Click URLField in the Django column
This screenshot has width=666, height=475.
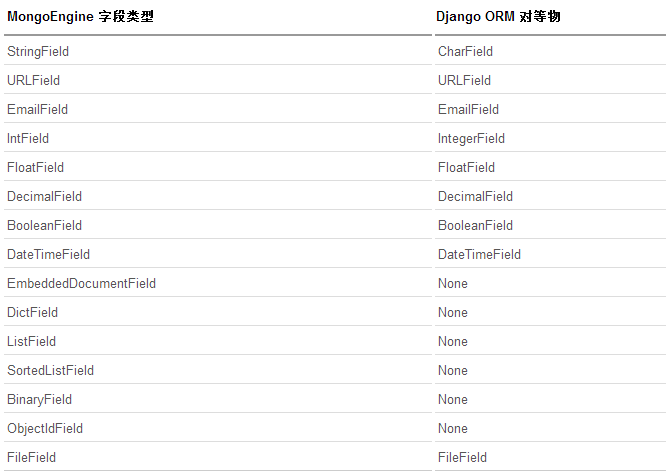pos(464,80)
